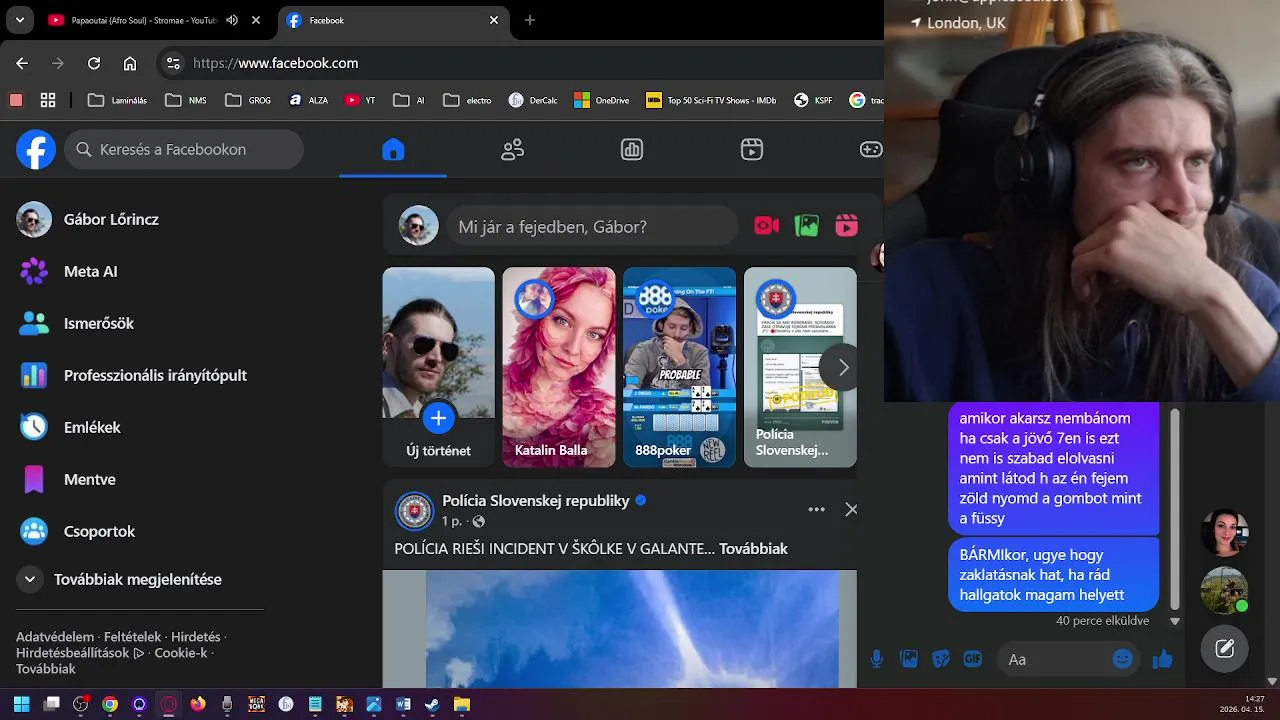This screenshot has width=1280, height=720.
Task: Open Steam from the taskbar
Action: point(432,704)
